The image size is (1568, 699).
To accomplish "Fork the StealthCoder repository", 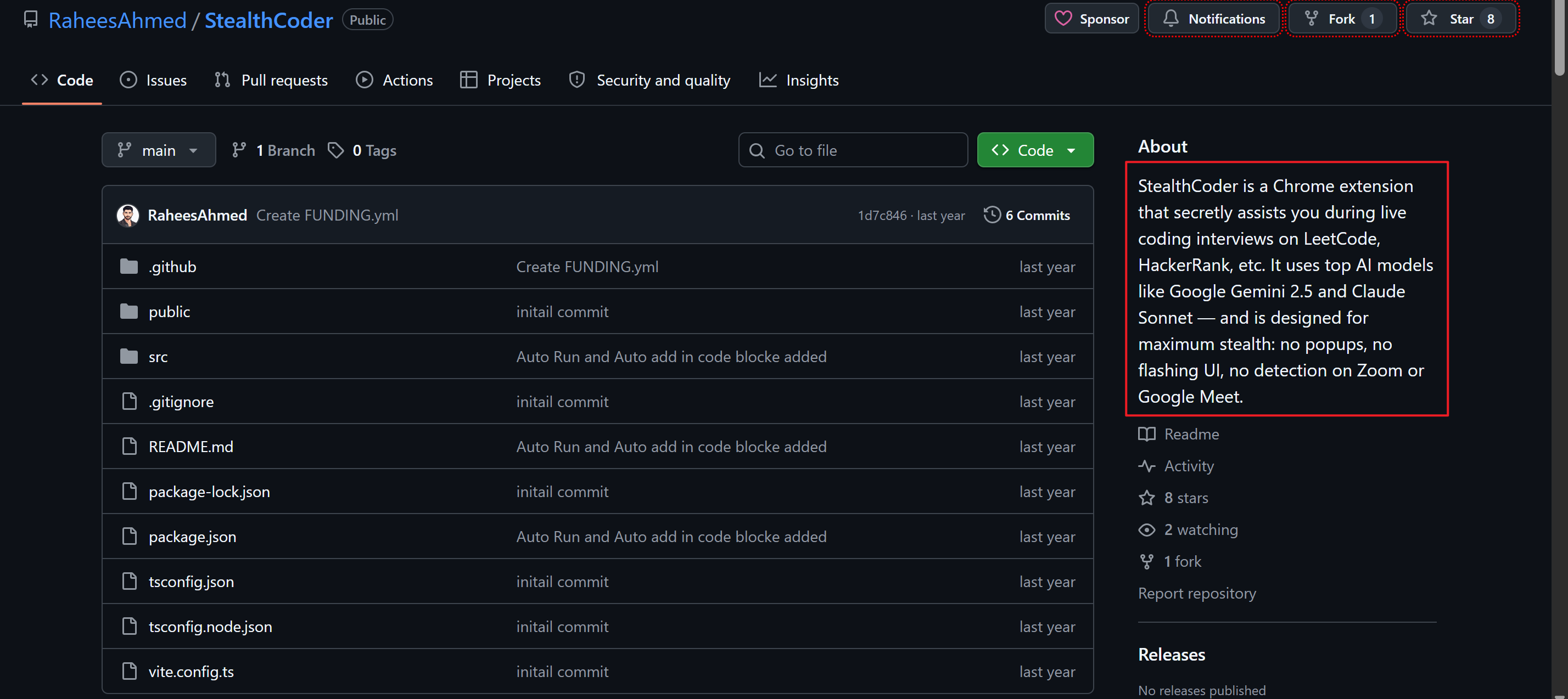I will [x=1342, y=19].
